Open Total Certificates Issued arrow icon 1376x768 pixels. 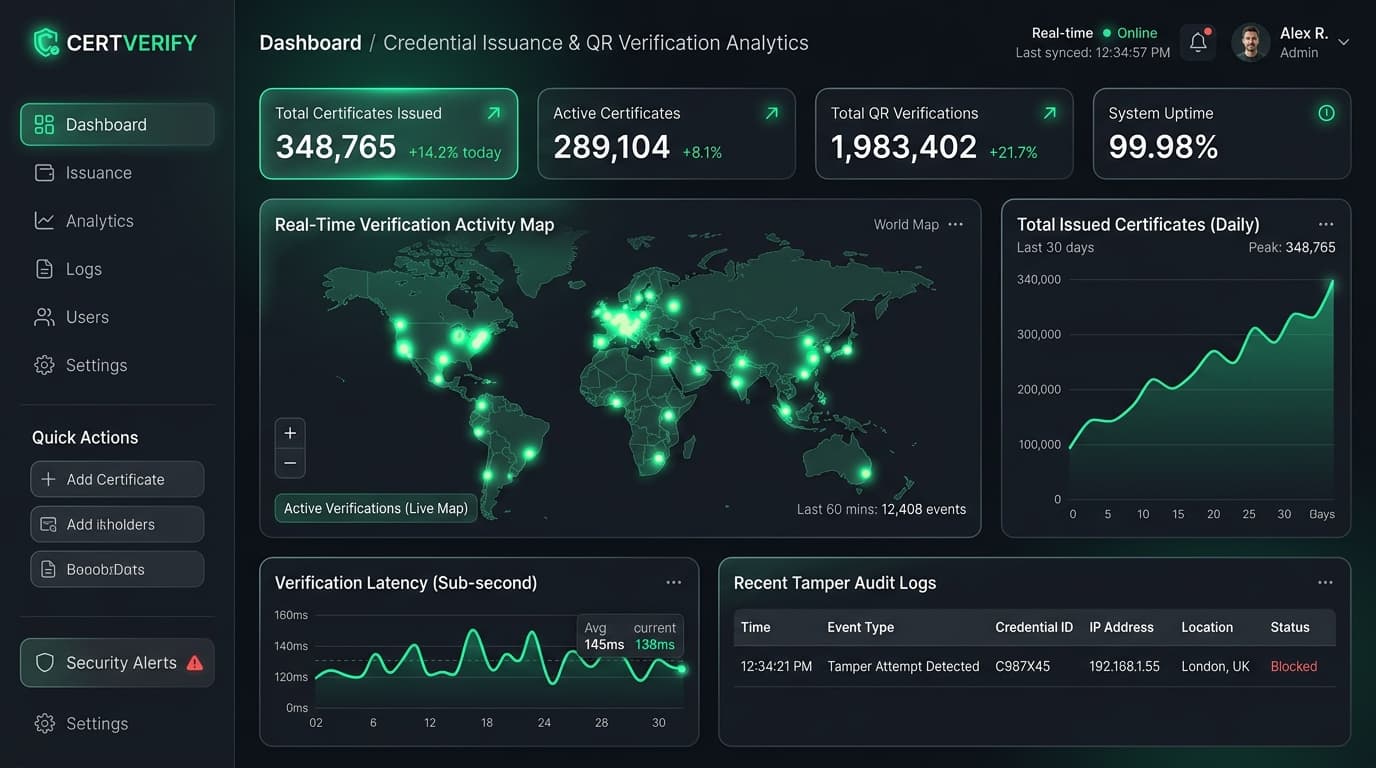(x=493, y=113)
